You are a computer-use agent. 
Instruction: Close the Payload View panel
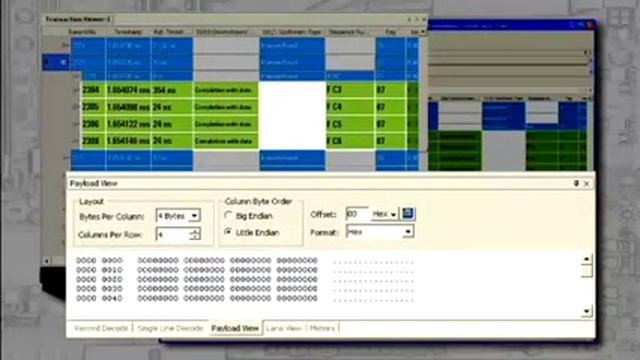click(x=587, y=184)
